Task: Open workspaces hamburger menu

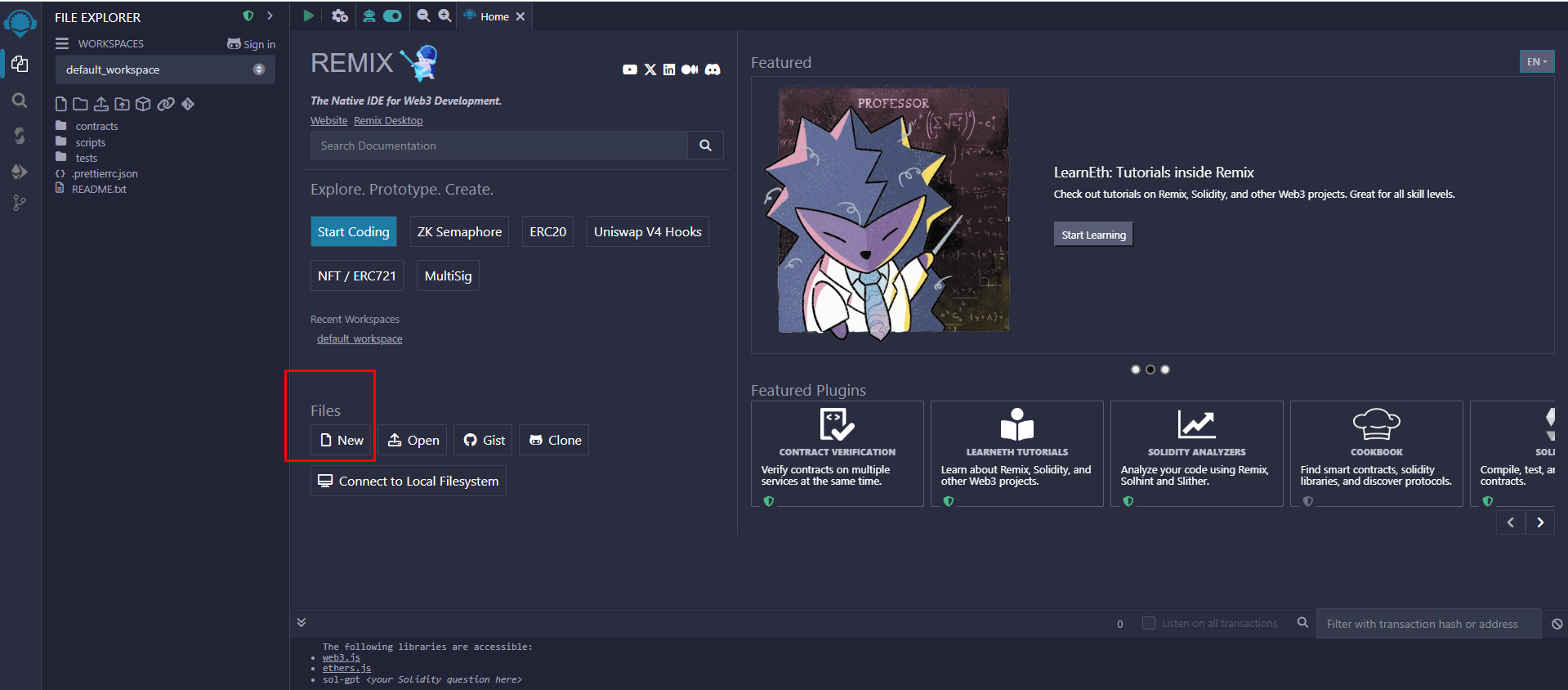Action: [62, 43]
